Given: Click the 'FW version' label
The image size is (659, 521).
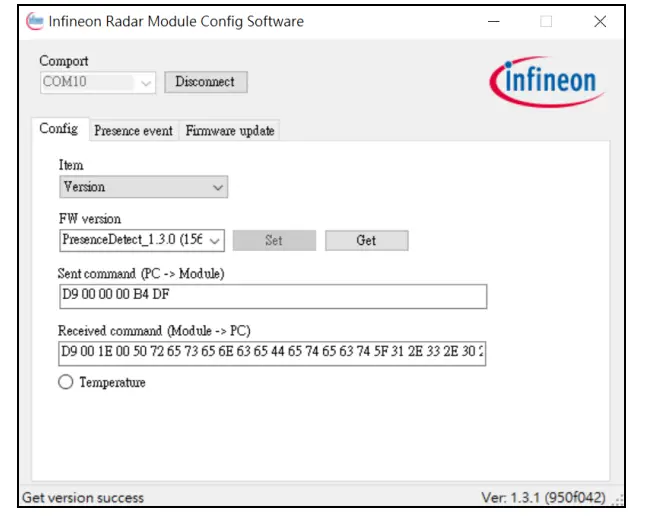Looking at the screenshot, I should (90, 219).
